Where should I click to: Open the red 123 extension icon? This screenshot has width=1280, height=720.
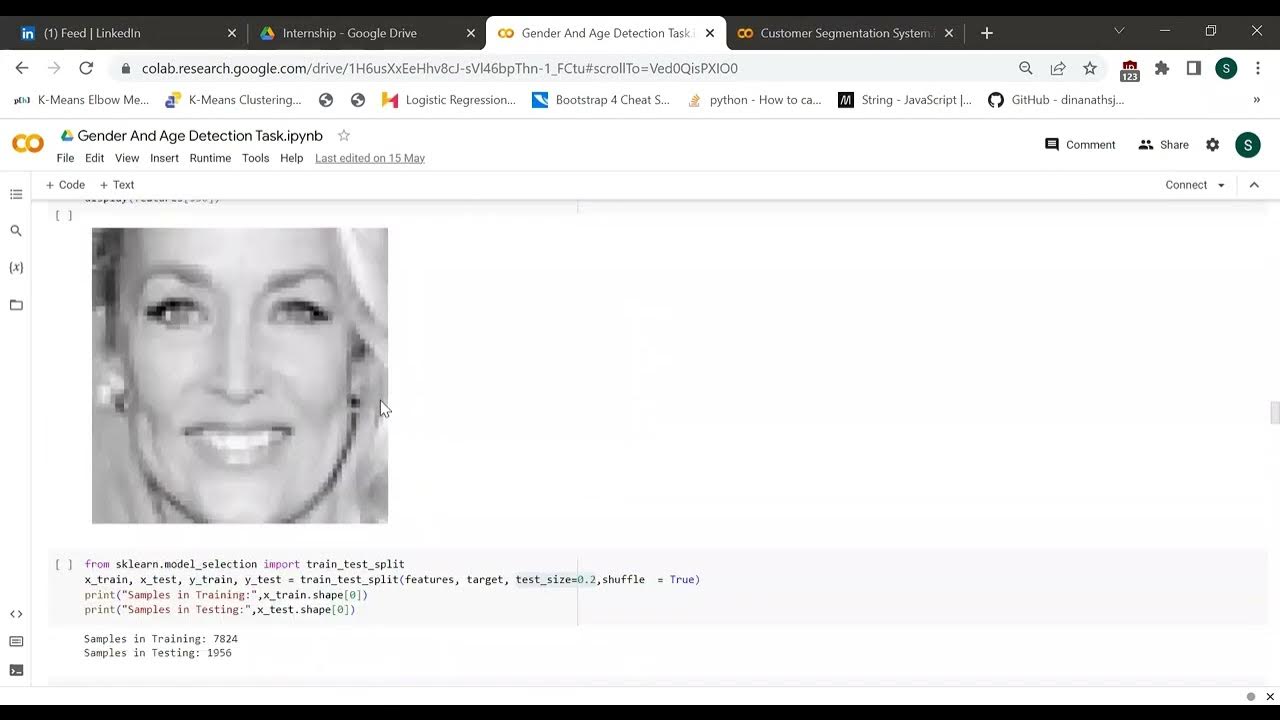point(1130,69)
